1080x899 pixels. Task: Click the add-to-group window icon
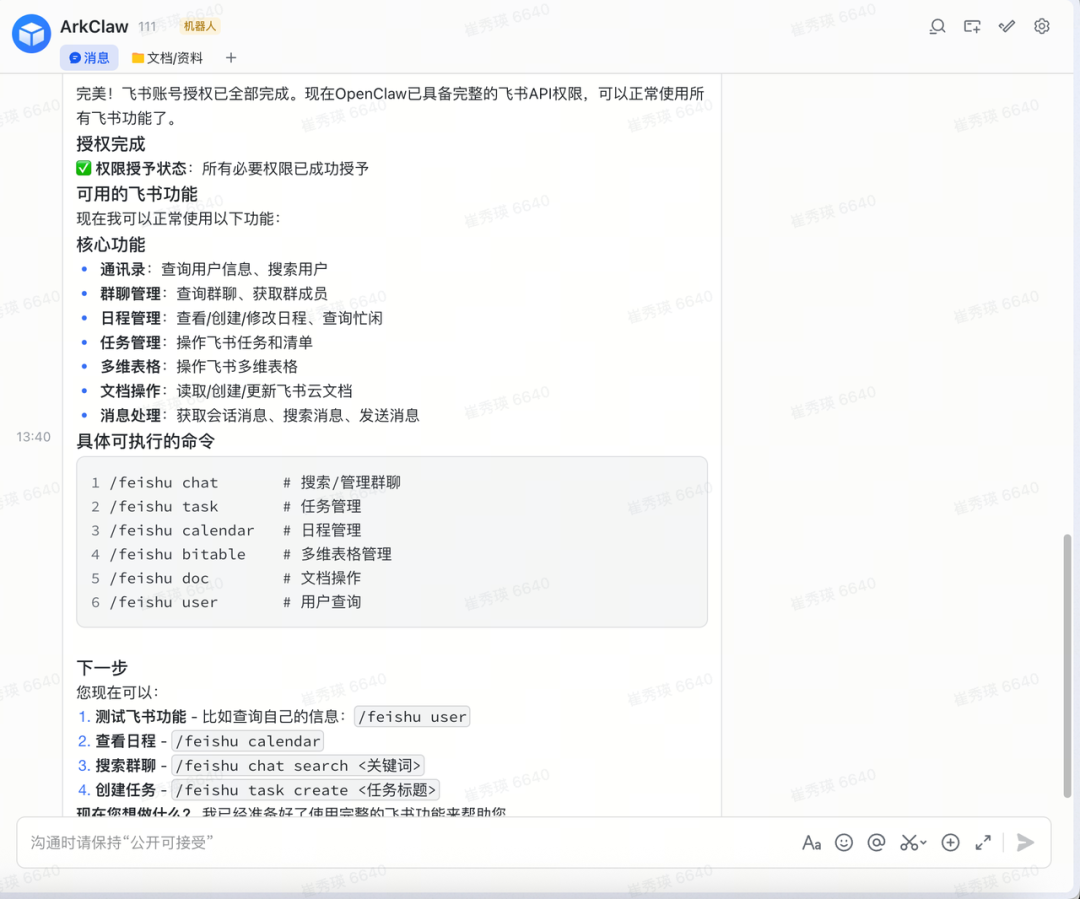click(972, 27)
